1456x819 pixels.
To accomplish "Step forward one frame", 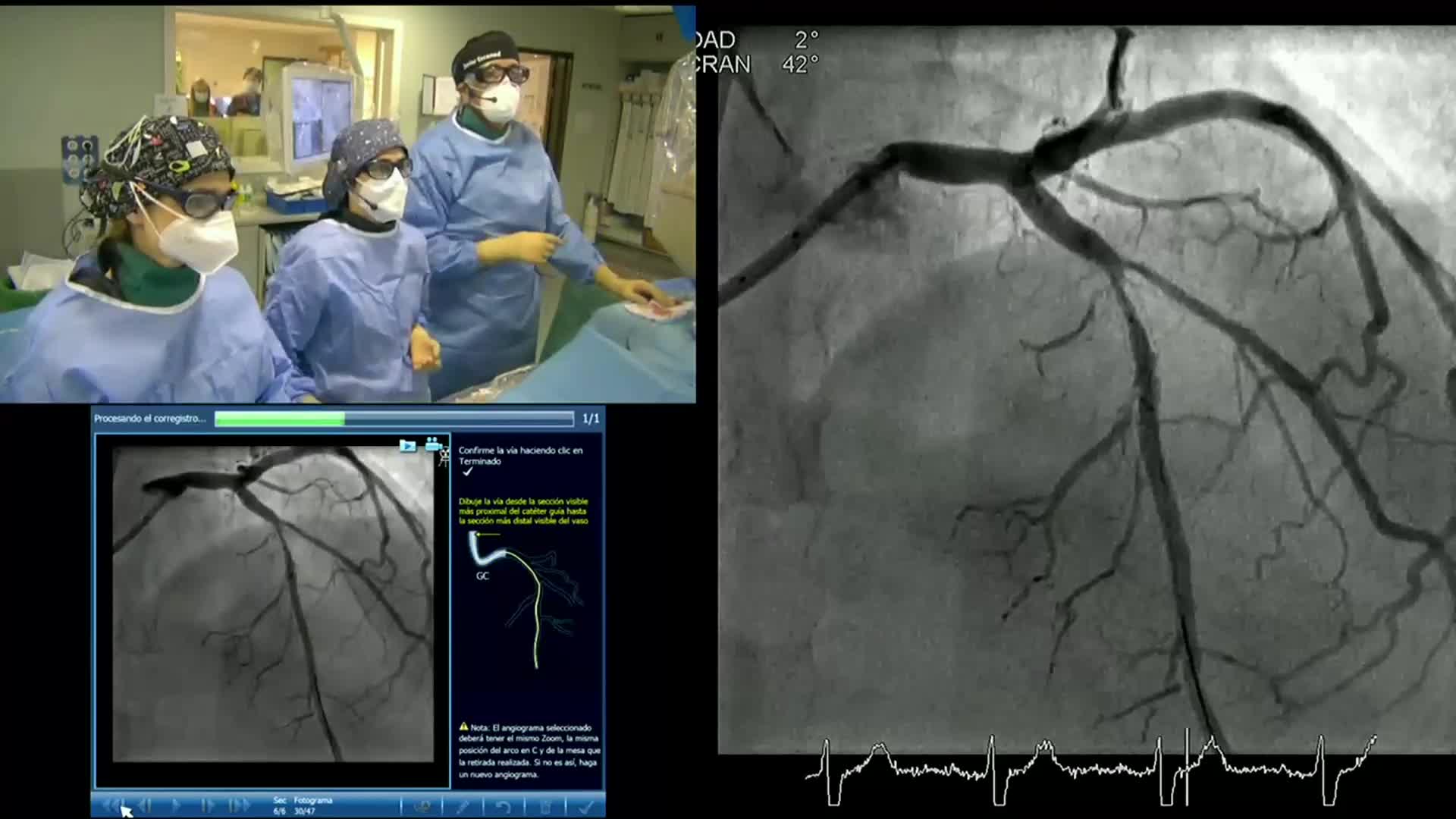I will click(x=207, y=805).
